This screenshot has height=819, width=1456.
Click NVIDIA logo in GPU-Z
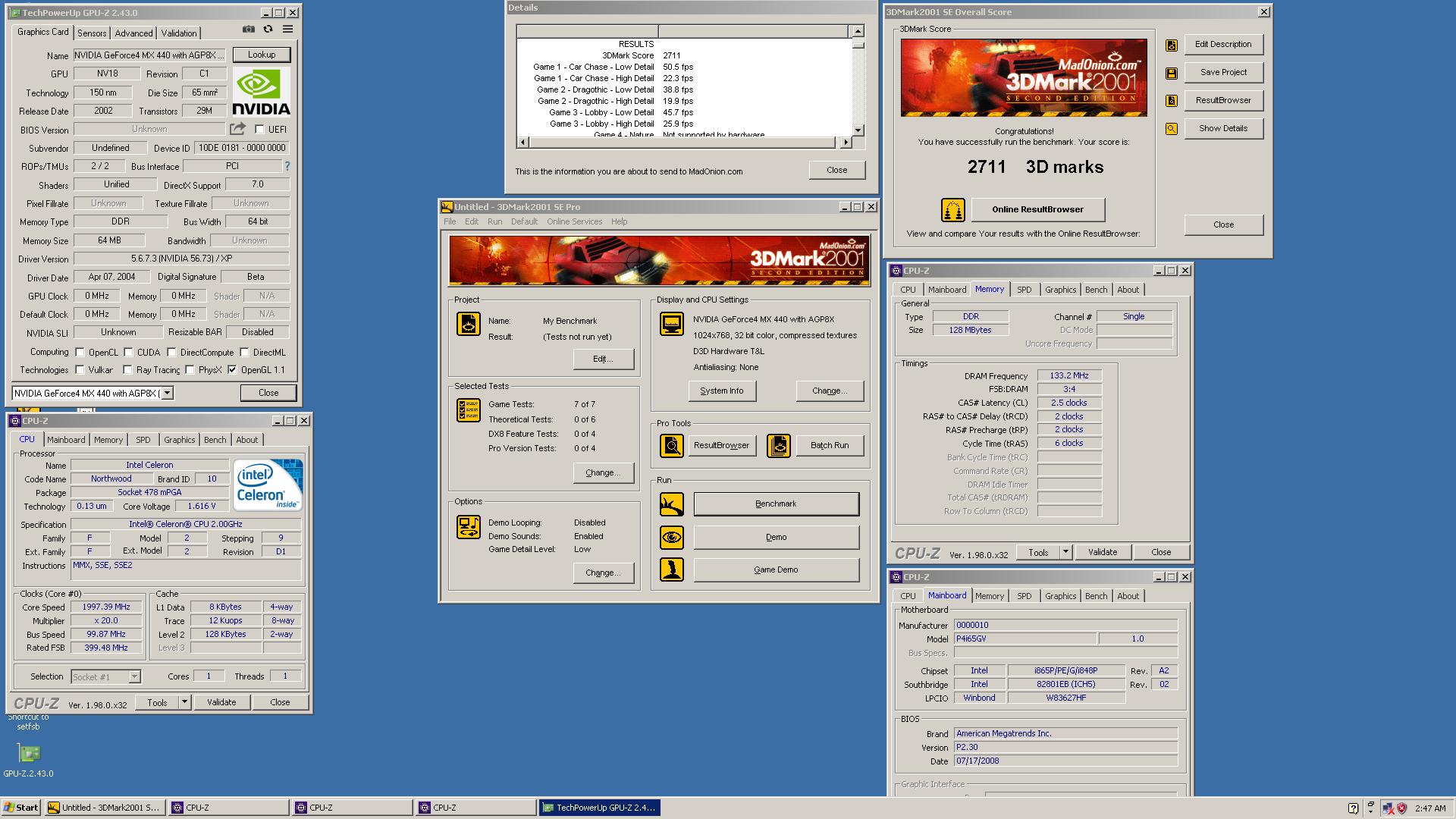[262, 92]
